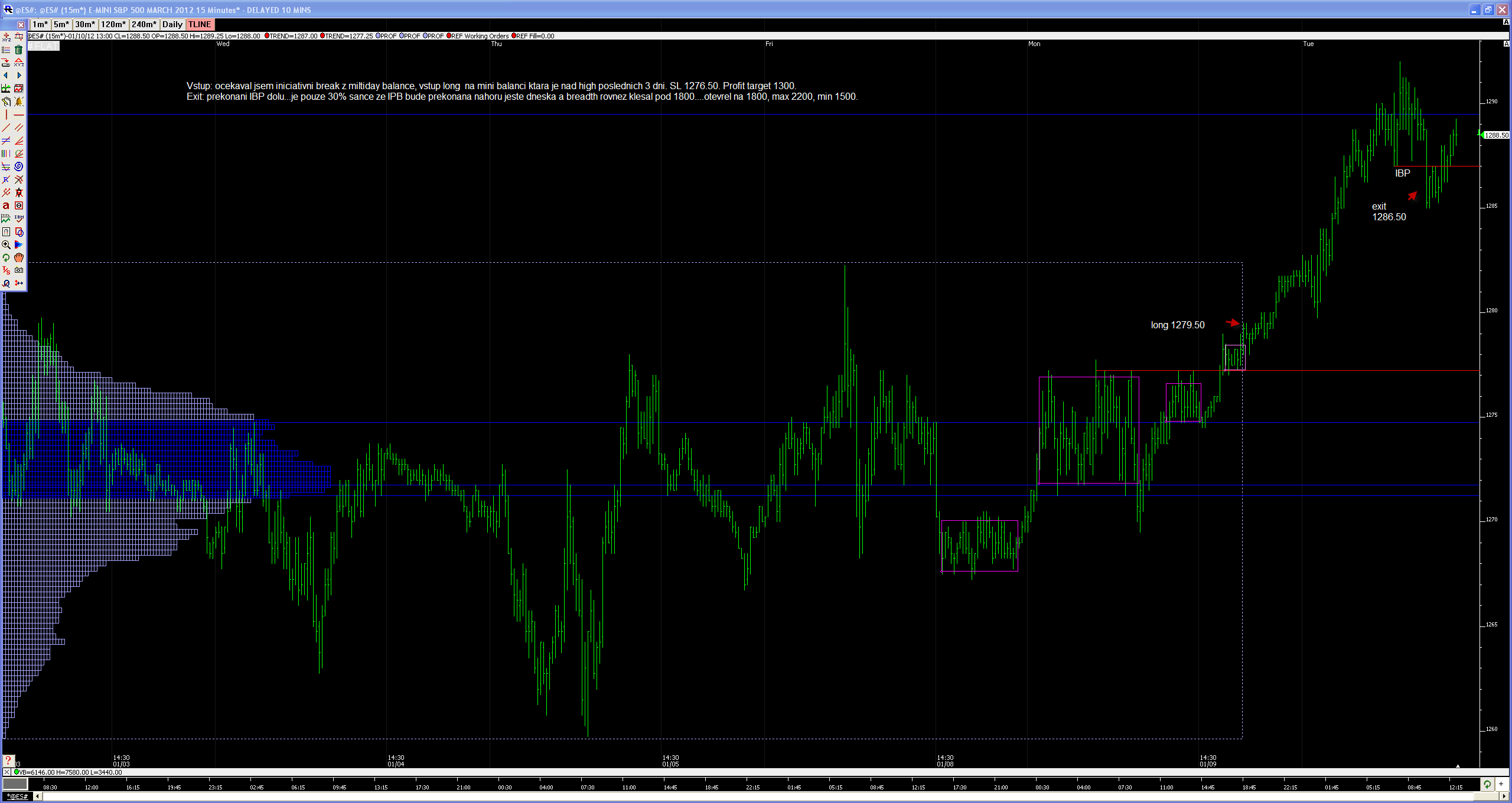The image size is (1512, 803).
Task: Switch to the Daily timeframe tab
Action: [172, 24]
